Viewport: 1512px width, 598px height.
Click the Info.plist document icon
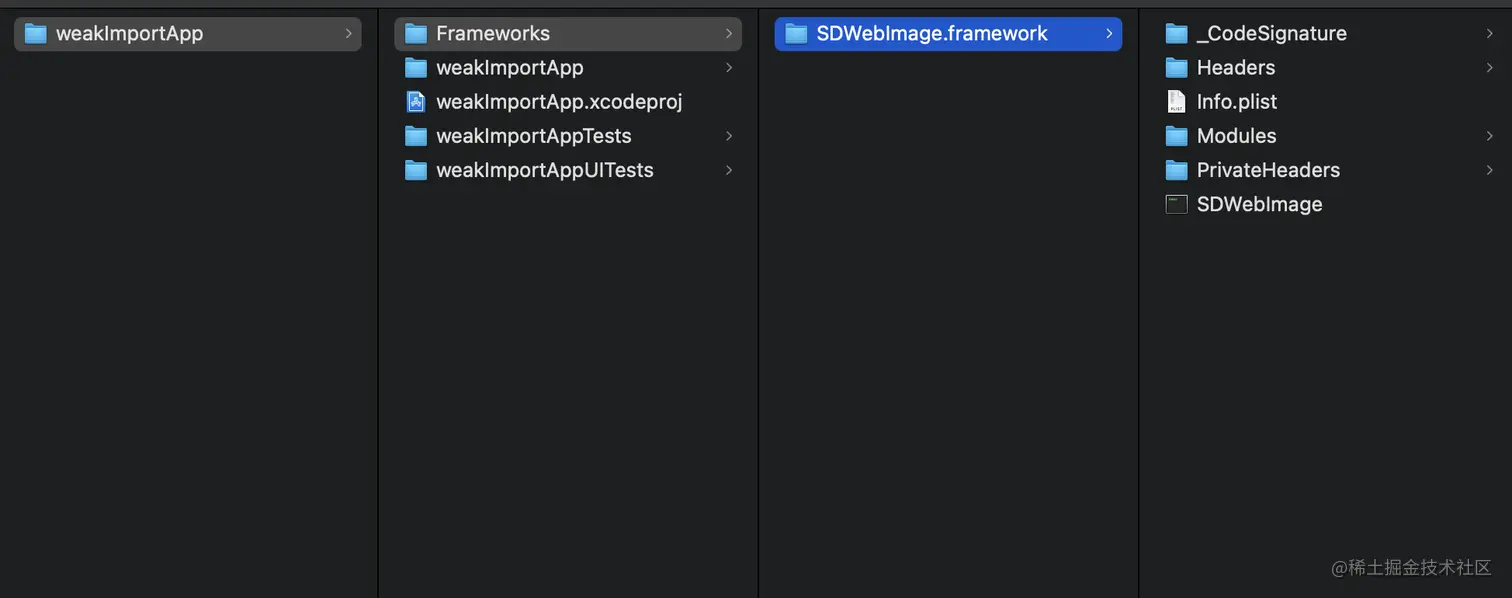(x=1177, y=102)
